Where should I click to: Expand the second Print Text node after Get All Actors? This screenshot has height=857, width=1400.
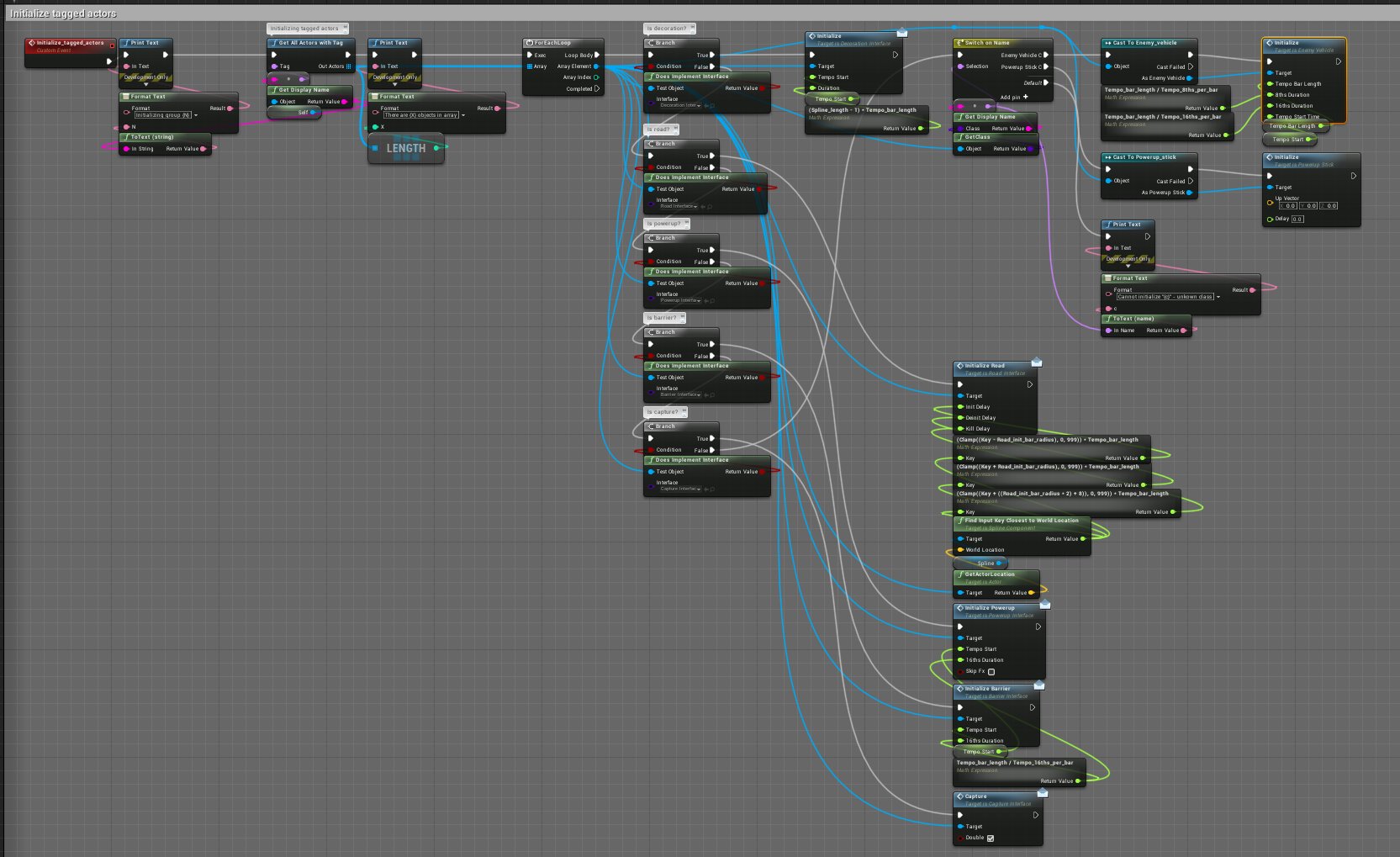[394, 84]
